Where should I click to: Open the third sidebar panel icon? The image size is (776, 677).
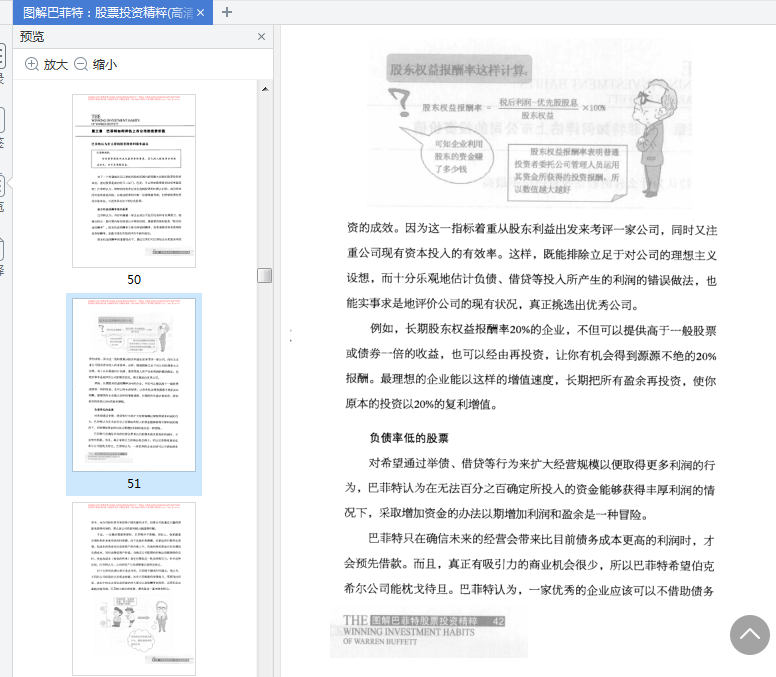[2, 186]
